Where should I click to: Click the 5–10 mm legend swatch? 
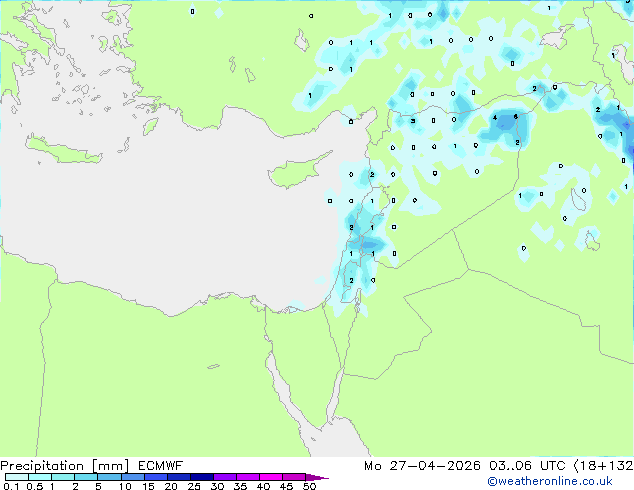[x=109, y=477]
